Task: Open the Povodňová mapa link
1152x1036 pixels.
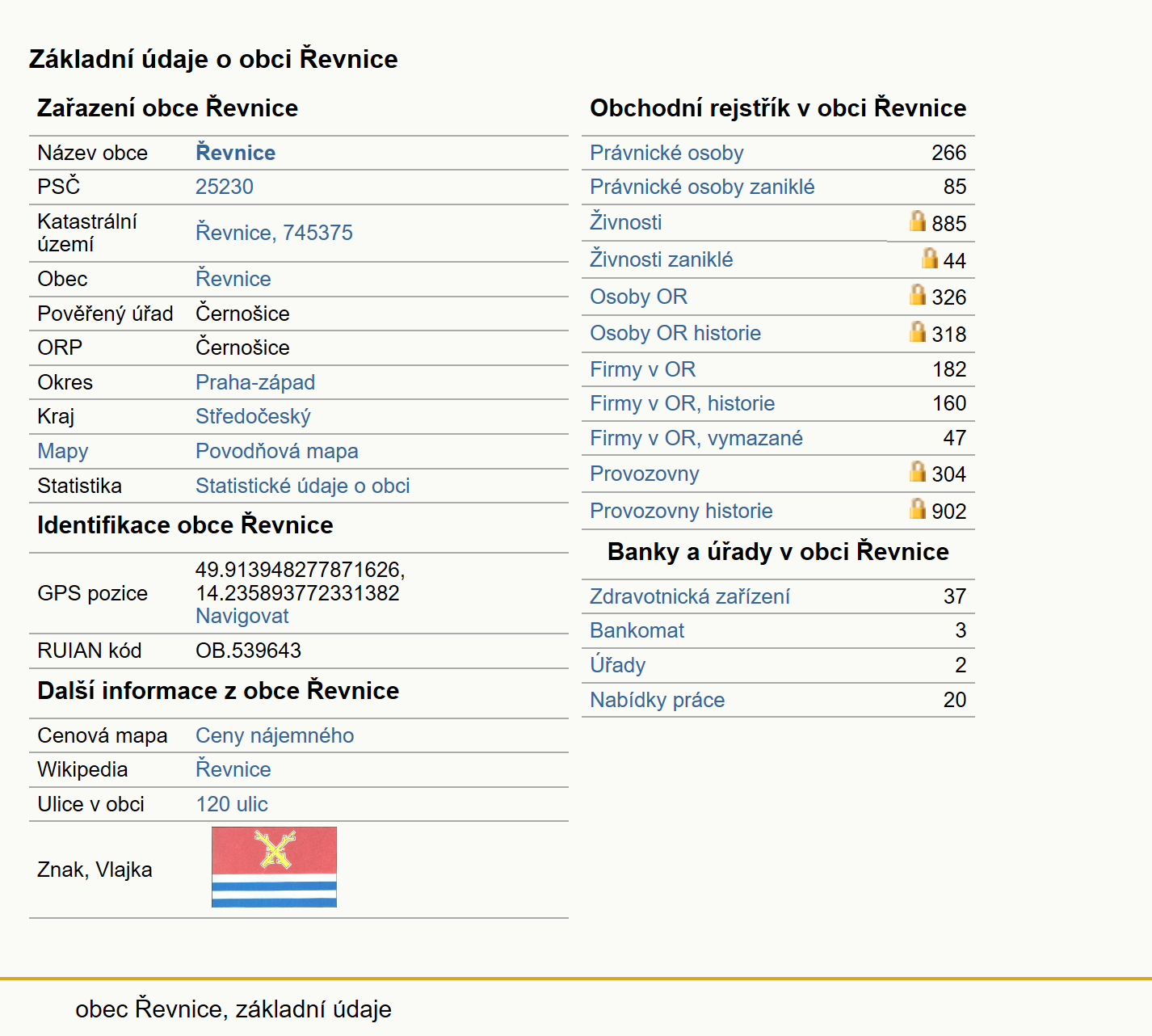Action: click(x=277, y=451)
